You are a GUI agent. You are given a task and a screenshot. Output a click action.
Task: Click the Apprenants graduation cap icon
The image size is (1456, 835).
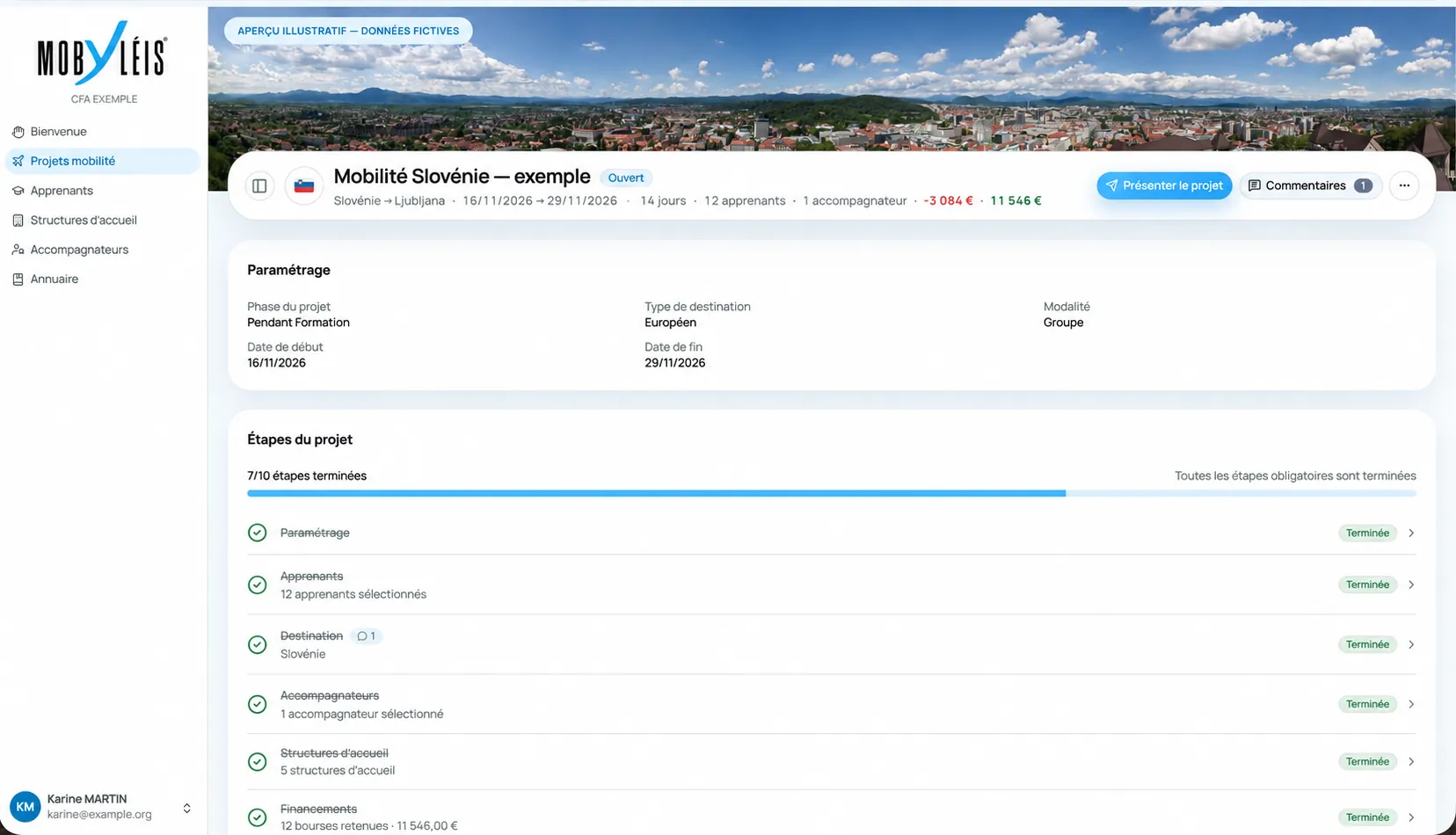tap(18, 191)
